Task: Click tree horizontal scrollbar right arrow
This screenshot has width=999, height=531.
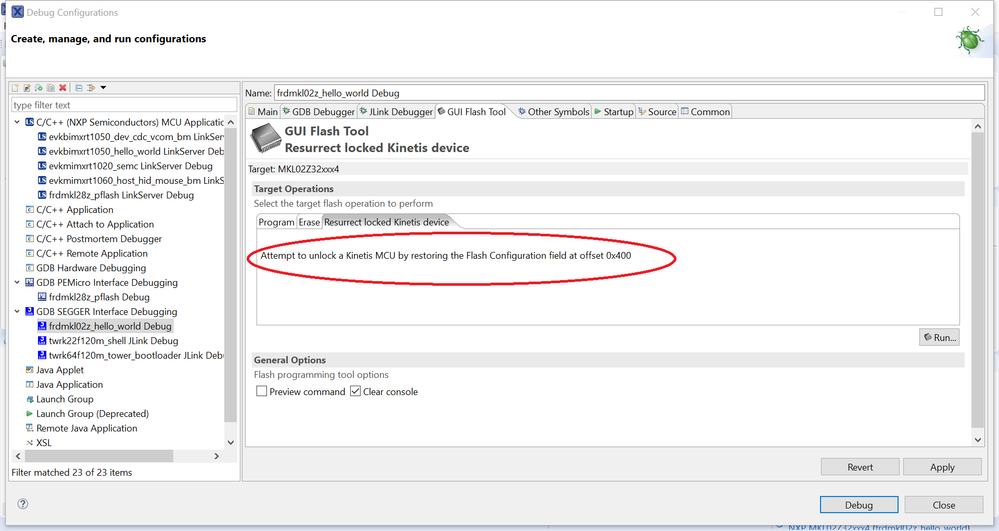Action: 217,456
